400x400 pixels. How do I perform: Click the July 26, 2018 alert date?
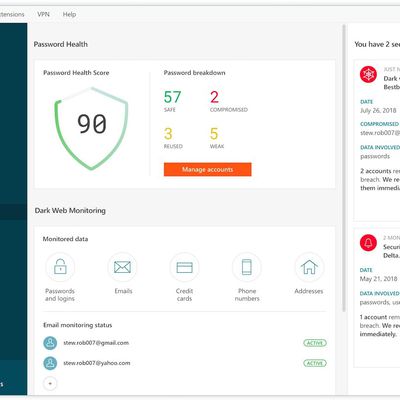378,110
